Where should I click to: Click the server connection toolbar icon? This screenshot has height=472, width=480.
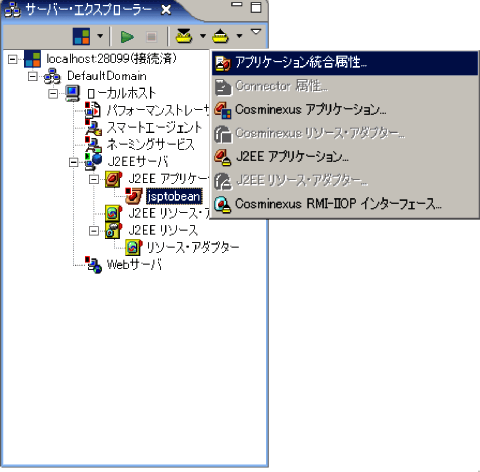pos(81,36)
